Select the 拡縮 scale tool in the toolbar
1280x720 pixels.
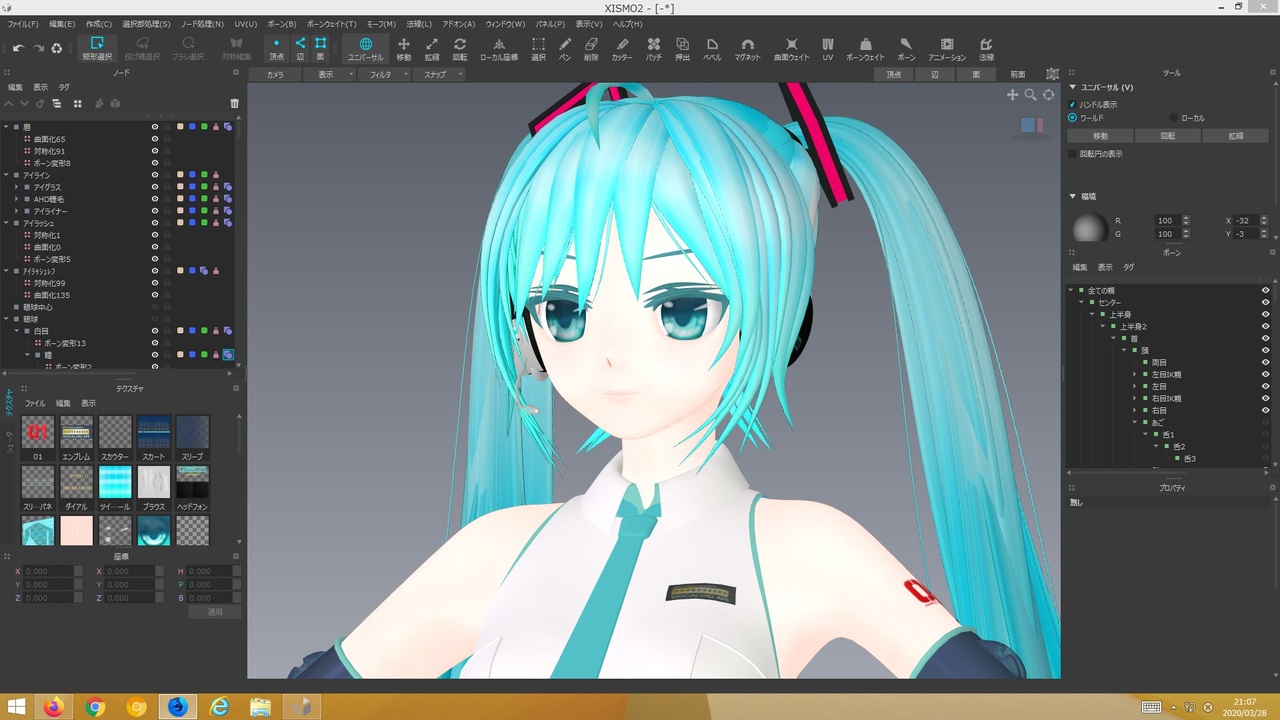click(432, 48)
